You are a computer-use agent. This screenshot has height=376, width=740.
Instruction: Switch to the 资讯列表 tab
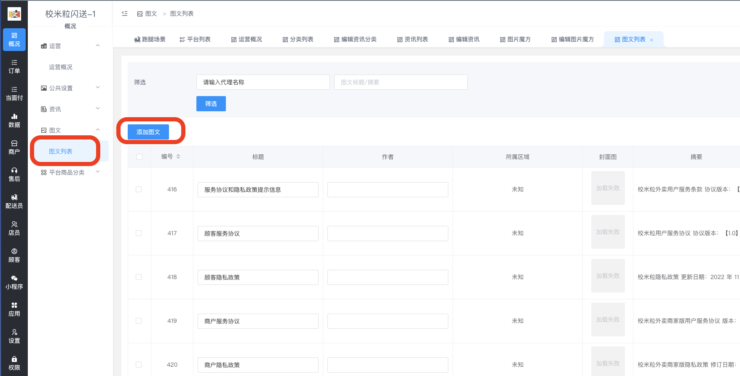(x=412, y=40)
